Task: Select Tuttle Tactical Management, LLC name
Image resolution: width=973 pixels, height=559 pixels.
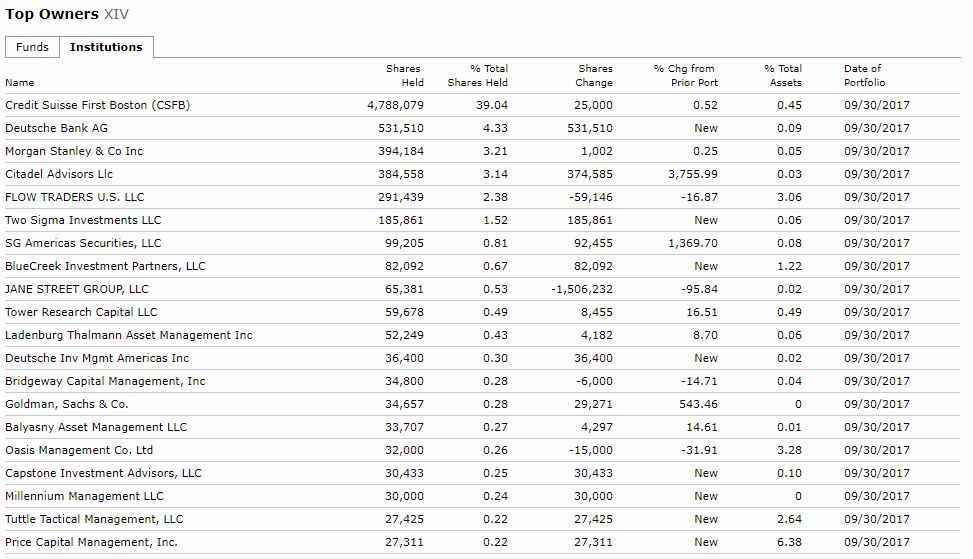Action: click(94, 519)
